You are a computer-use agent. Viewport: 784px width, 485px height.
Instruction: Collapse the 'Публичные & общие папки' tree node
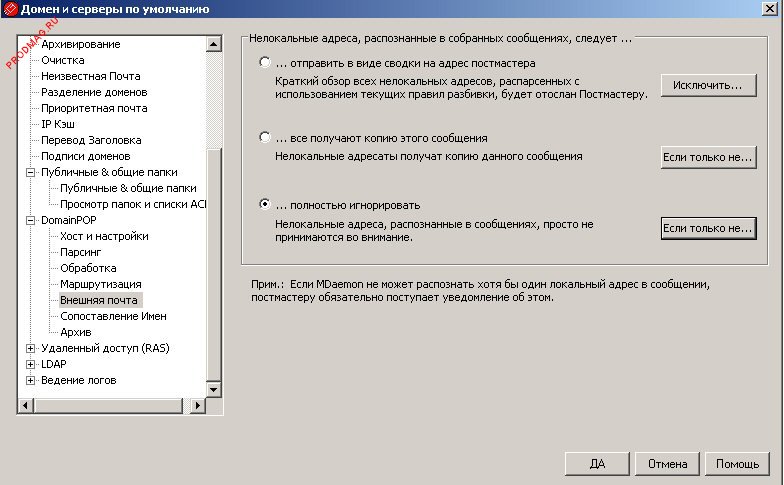[30, 172]
